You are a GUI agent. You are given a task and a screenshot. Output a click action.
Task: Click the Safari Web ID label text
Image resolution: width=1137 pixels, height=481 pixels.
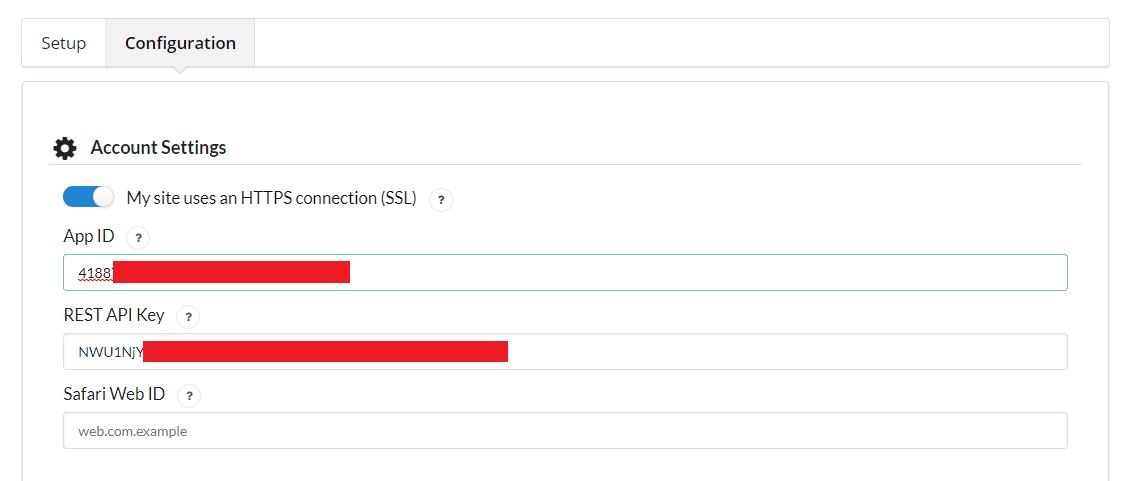point(114,394)
